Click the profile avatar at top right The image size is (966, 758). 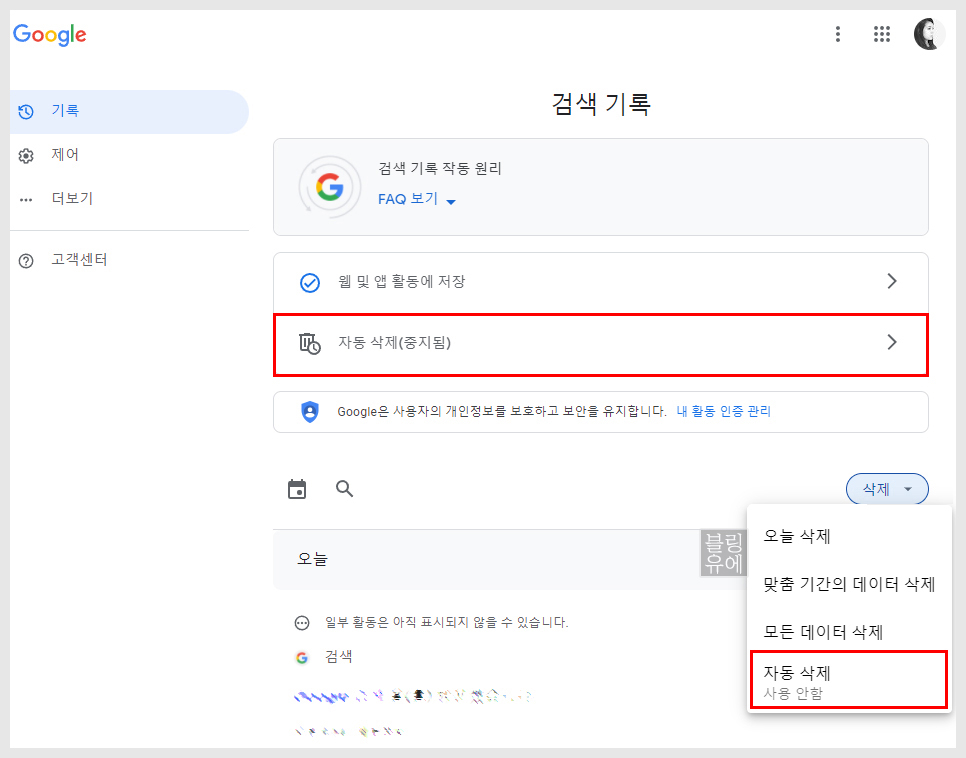929,33
